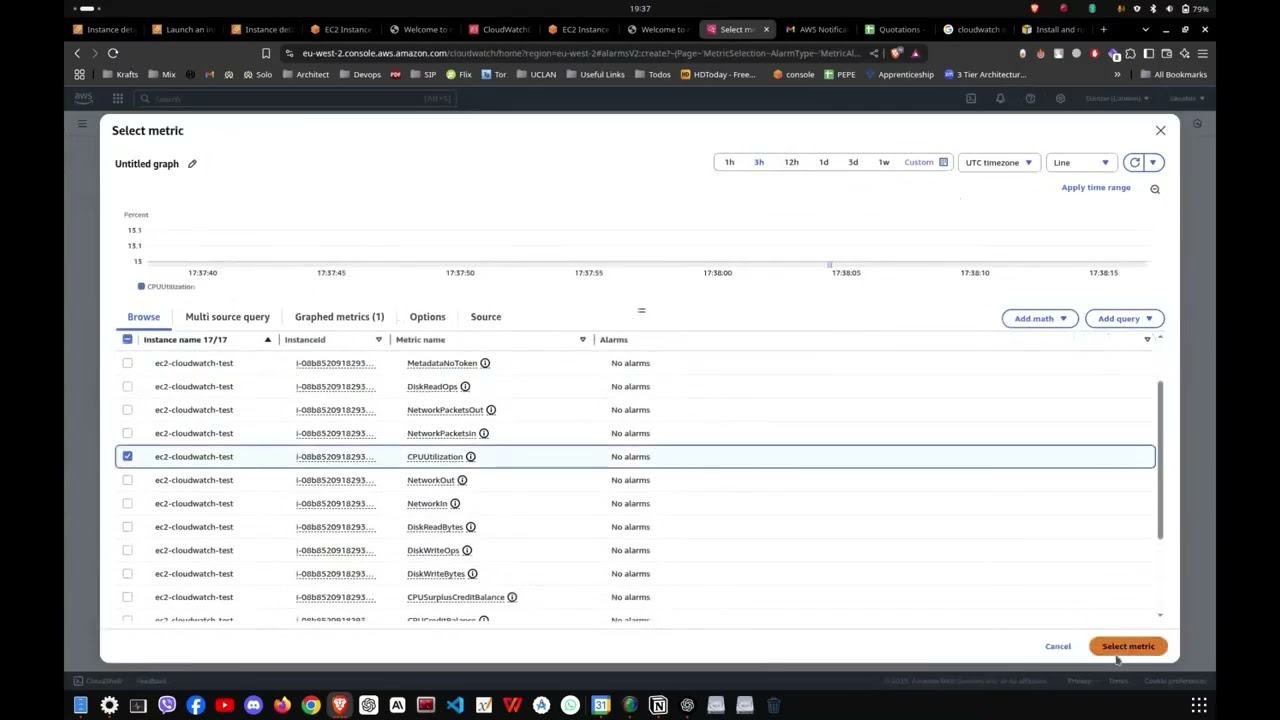Select the 1h time range
Screen dimensions: 1280x720
tap(729, 162)
